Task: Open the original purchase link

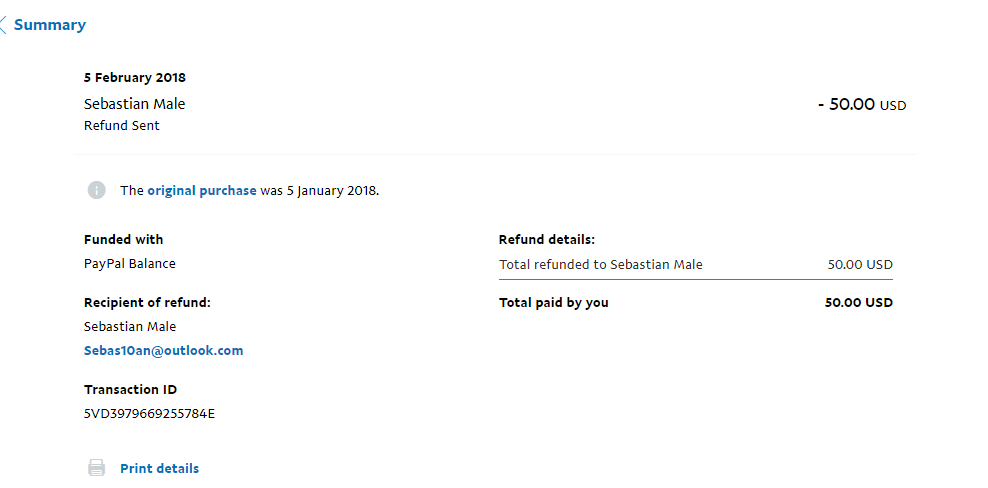Action: click(x=202, y=190)
